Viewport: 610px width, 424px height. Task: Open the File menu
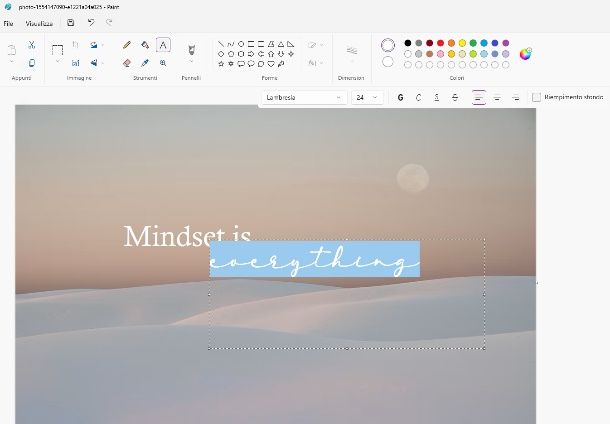pos(8,23)
